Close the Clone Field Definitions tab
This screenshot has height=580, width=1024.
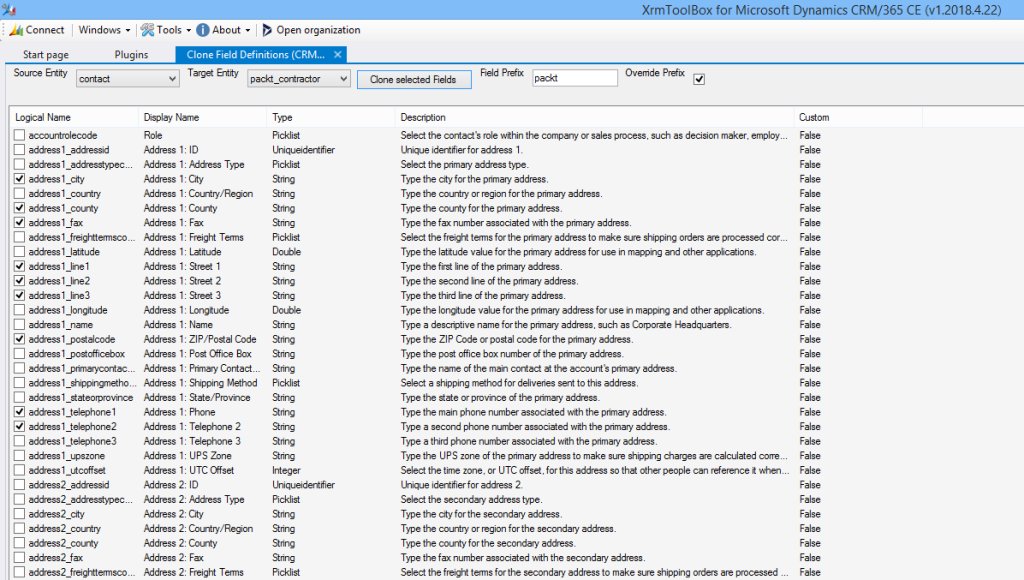338,55
